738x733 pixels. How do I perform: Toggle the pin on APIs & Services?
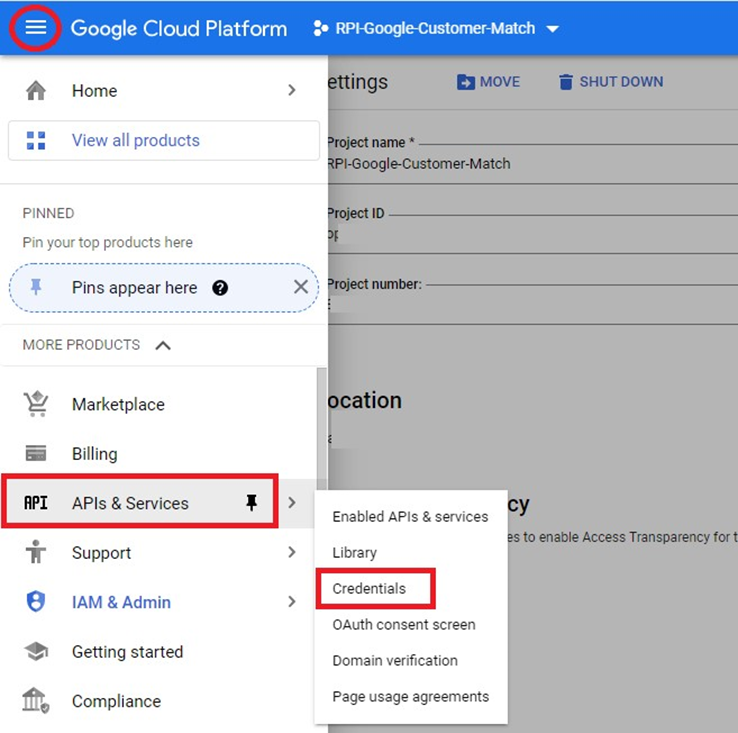pyautogui.click(x=252, y=503)
